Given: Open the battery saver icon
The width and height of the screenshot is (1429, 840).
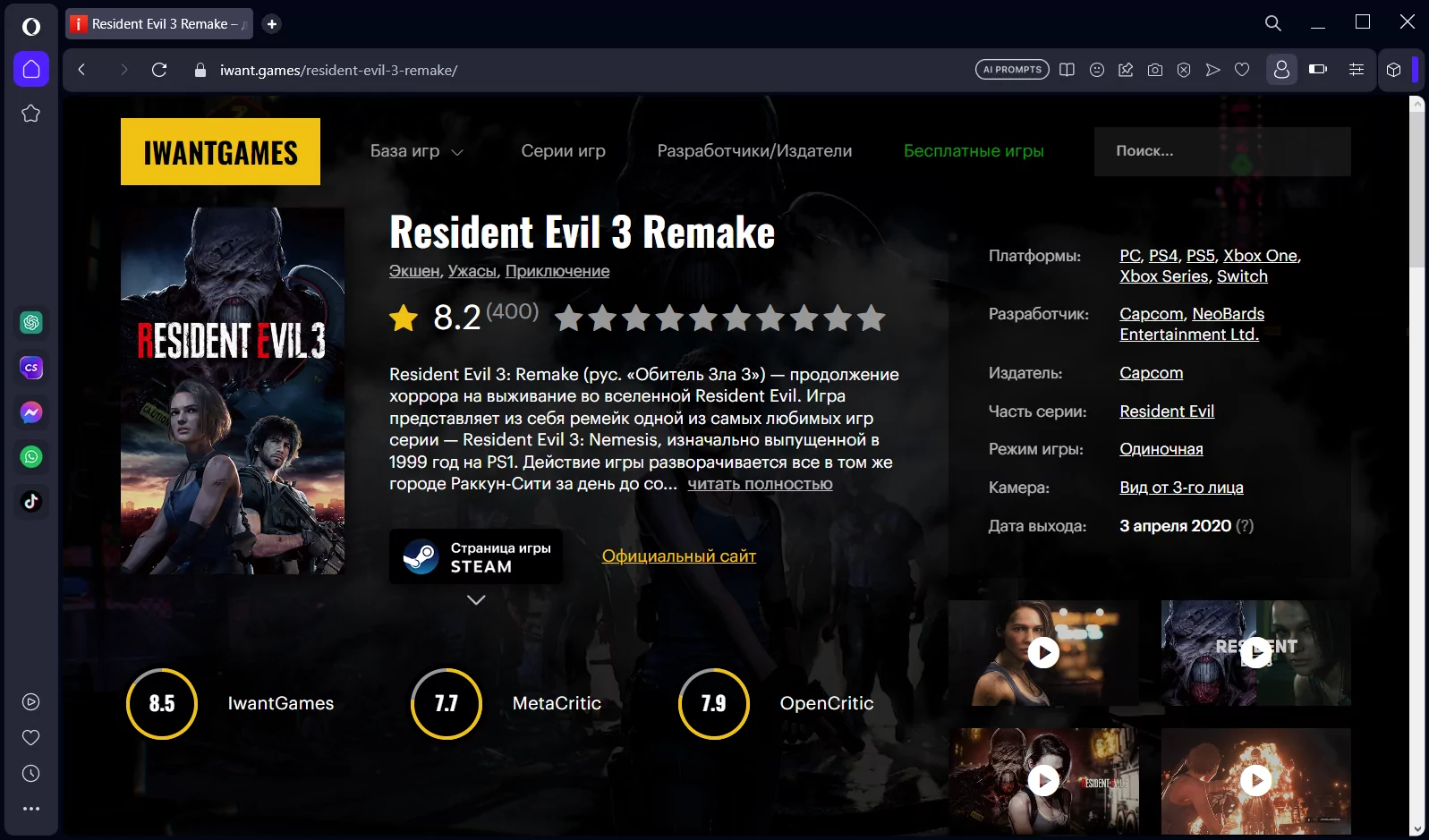Looking at the screenshot, I should [1318, 70].
